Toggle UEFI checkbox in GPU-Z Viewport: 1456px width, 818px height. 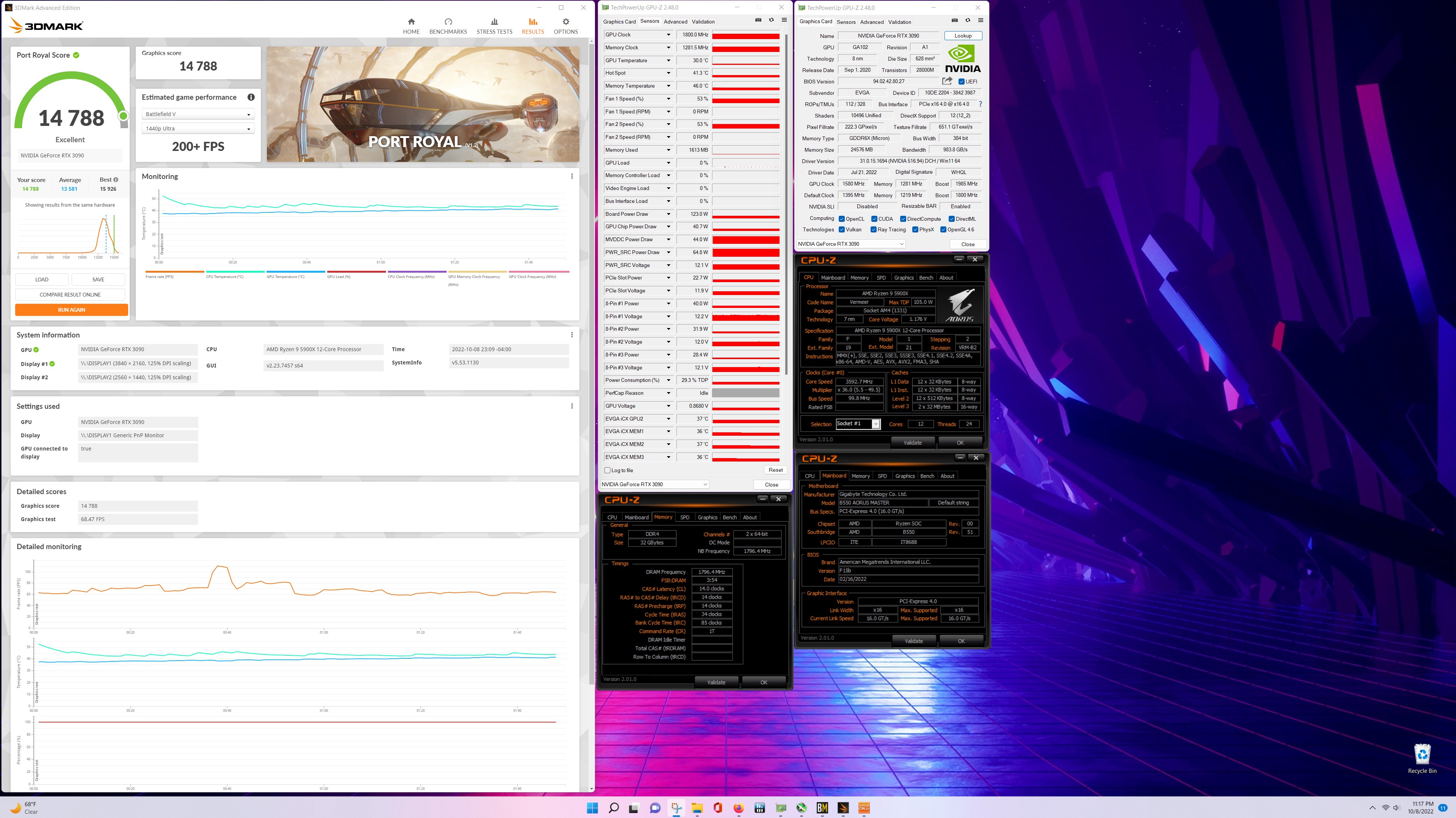962,82
